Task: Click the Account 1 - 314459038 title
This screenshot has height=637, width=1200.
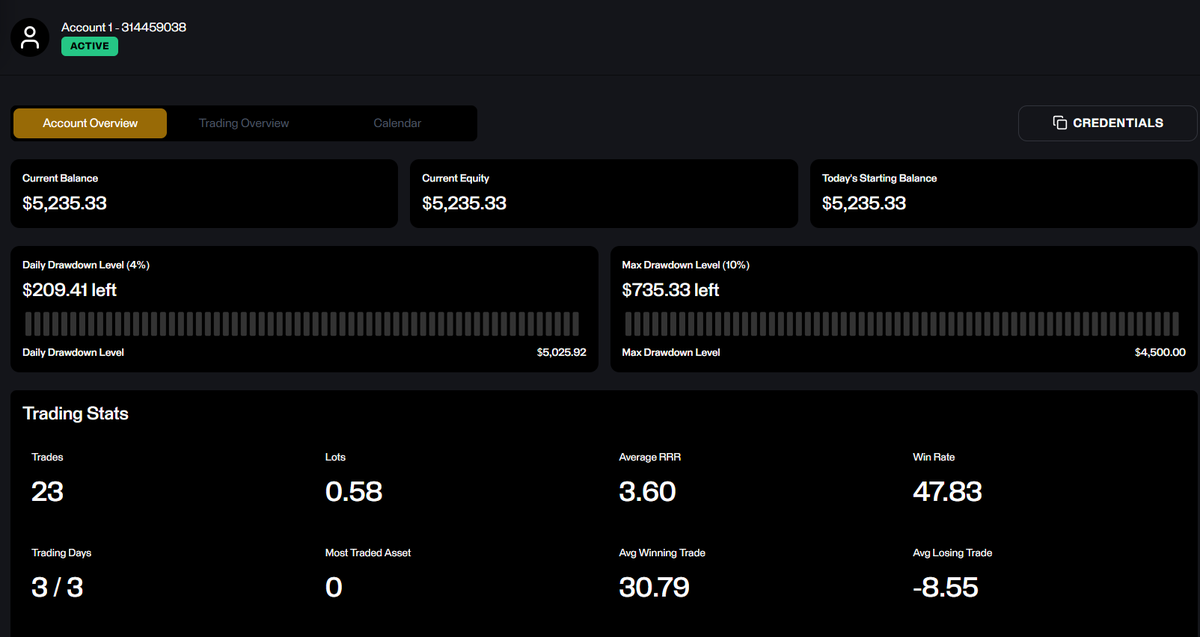Action: 124,27
